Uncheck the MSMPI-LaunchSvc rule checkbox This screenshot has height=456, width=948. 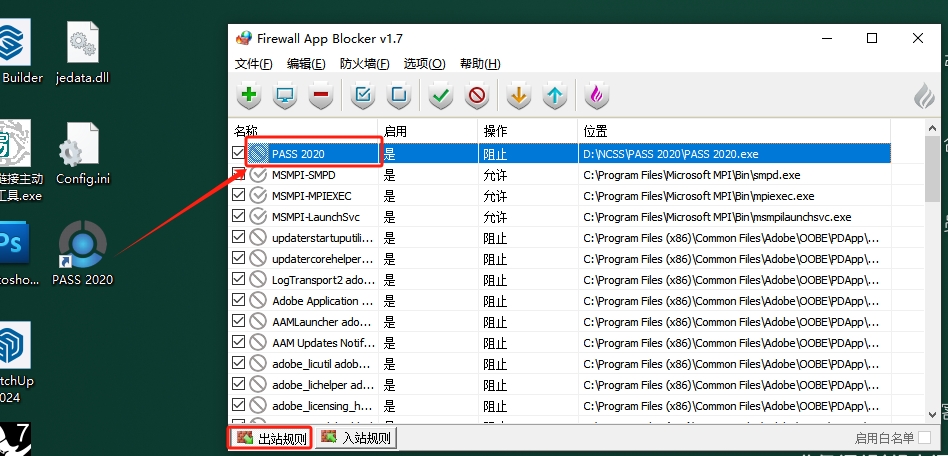[x=239, y=216]
